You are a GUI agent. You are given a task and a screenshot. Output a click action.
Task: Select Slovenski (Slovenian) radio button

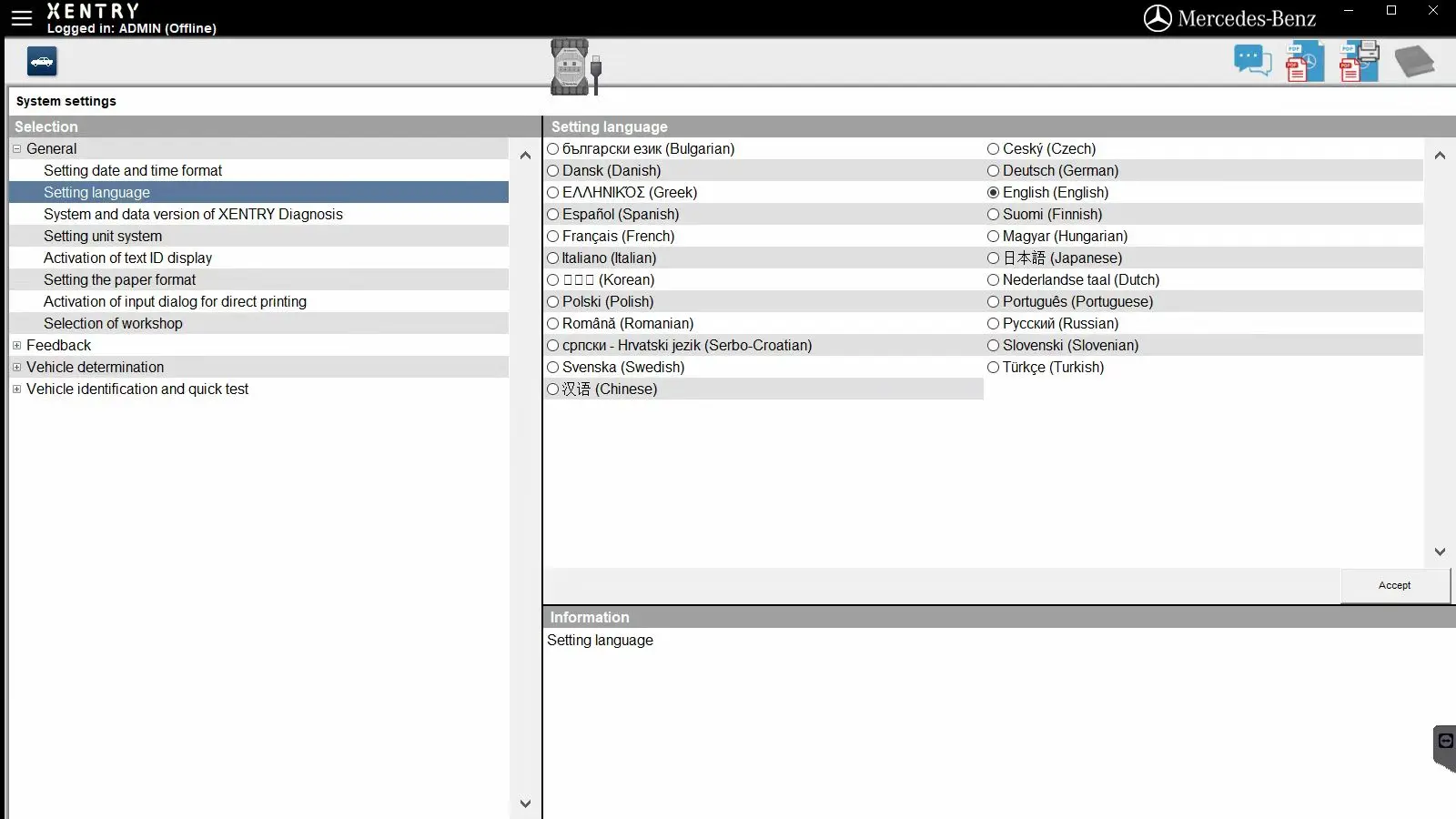pos(993,345)
